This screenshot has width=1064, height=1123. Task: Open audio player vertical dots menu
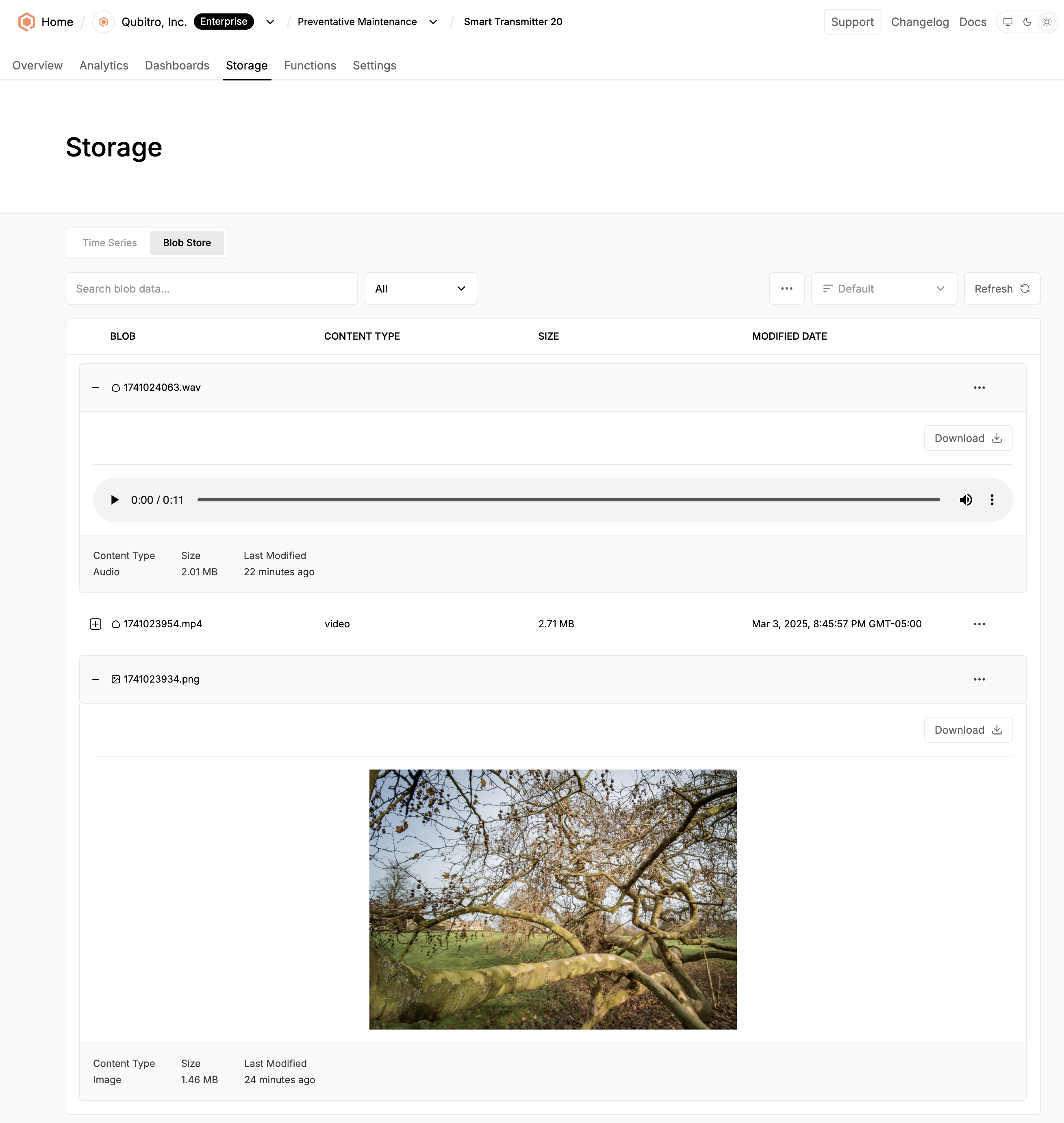coord(991,499)
